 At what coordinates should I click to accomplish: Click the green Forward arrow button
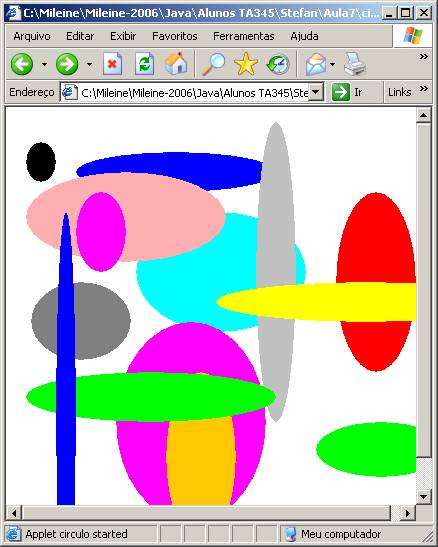(x=67, y=64)
